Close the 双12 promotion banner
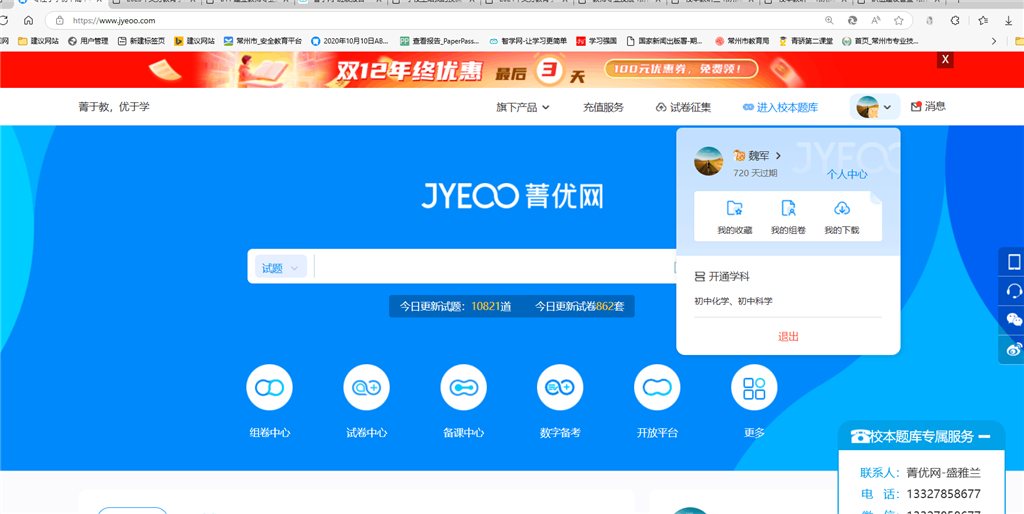Screen dimensions: 1024x514 click(945, 60)
